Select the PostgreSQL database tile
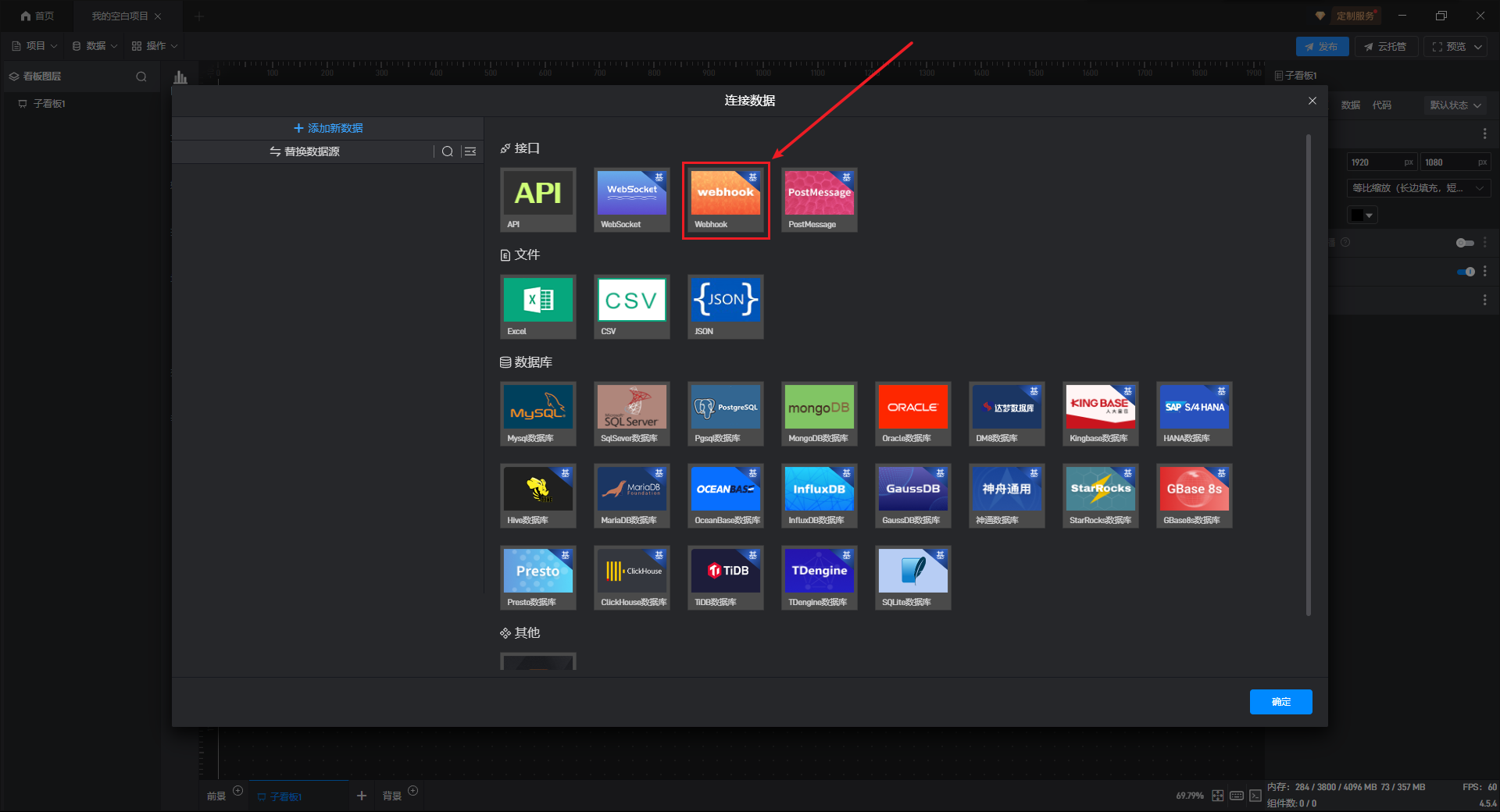 coord(726,414)
